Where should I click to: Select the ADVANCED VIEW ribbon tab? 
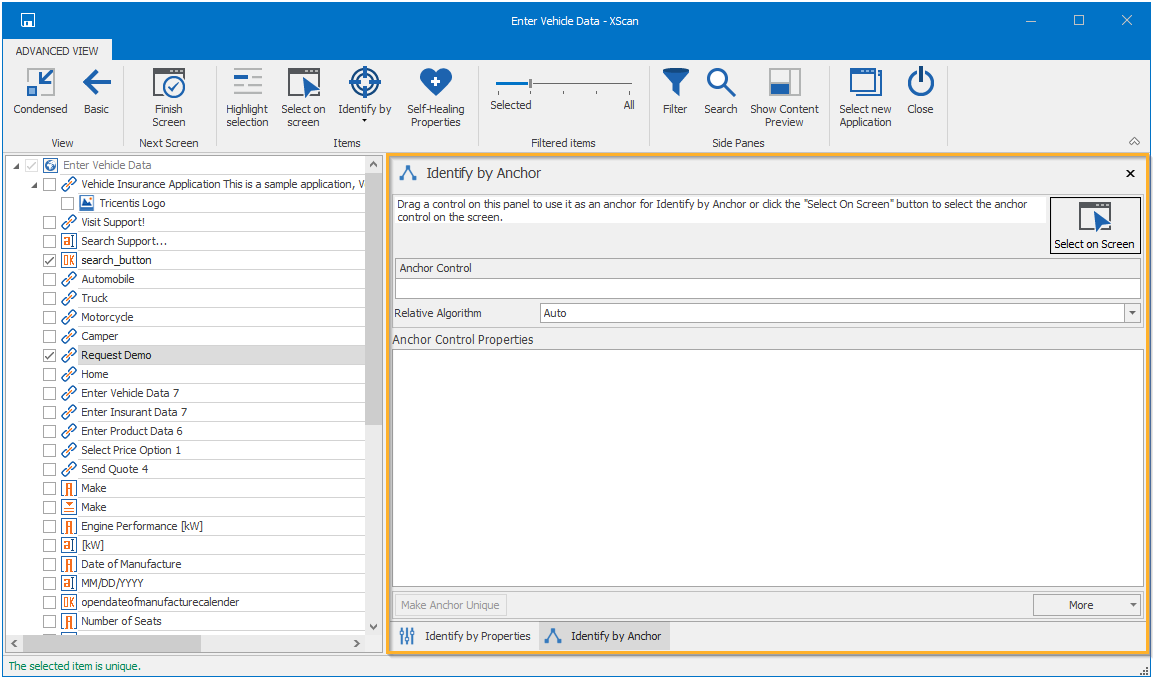click(57, 51)
